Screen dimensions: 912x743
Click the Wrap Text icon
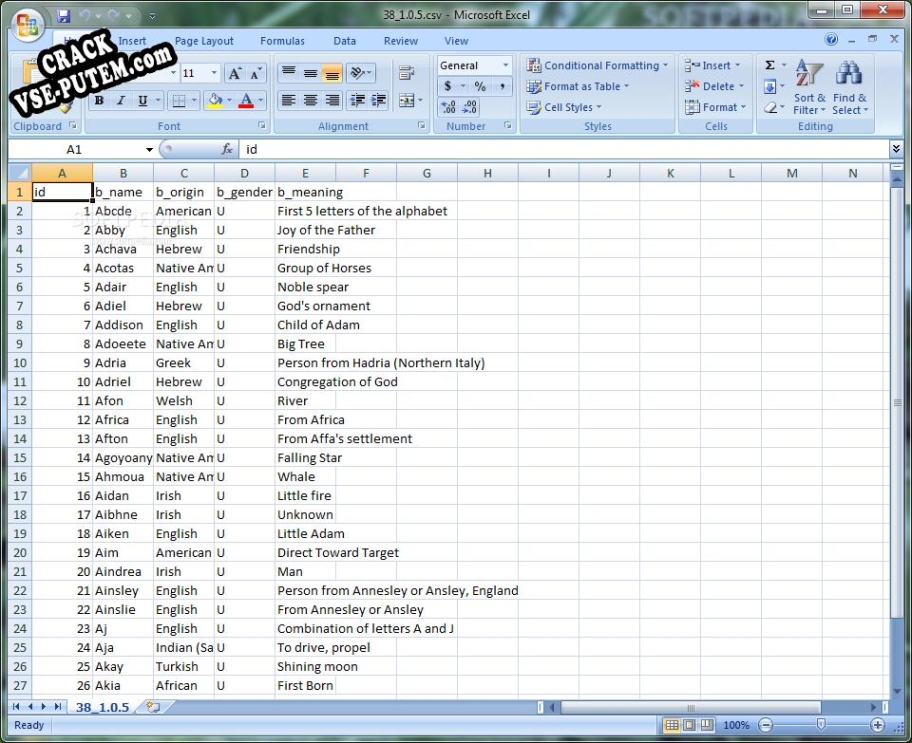click(x=407, y=73)
